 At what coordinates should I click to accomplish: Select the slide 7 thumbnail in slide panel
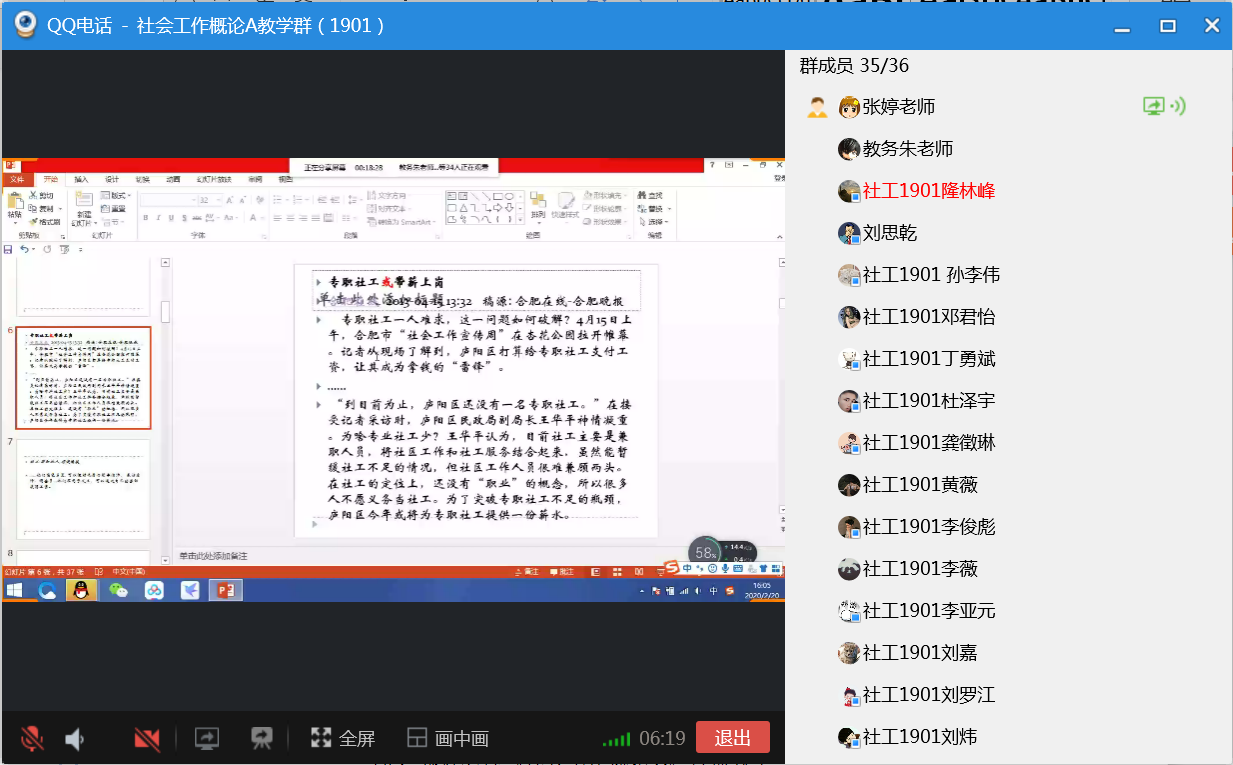pos(83,489)
